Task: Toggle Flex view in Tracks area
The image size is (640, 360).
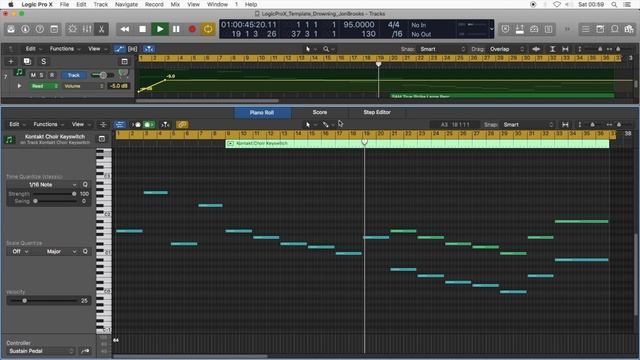Action: (133, 49)
